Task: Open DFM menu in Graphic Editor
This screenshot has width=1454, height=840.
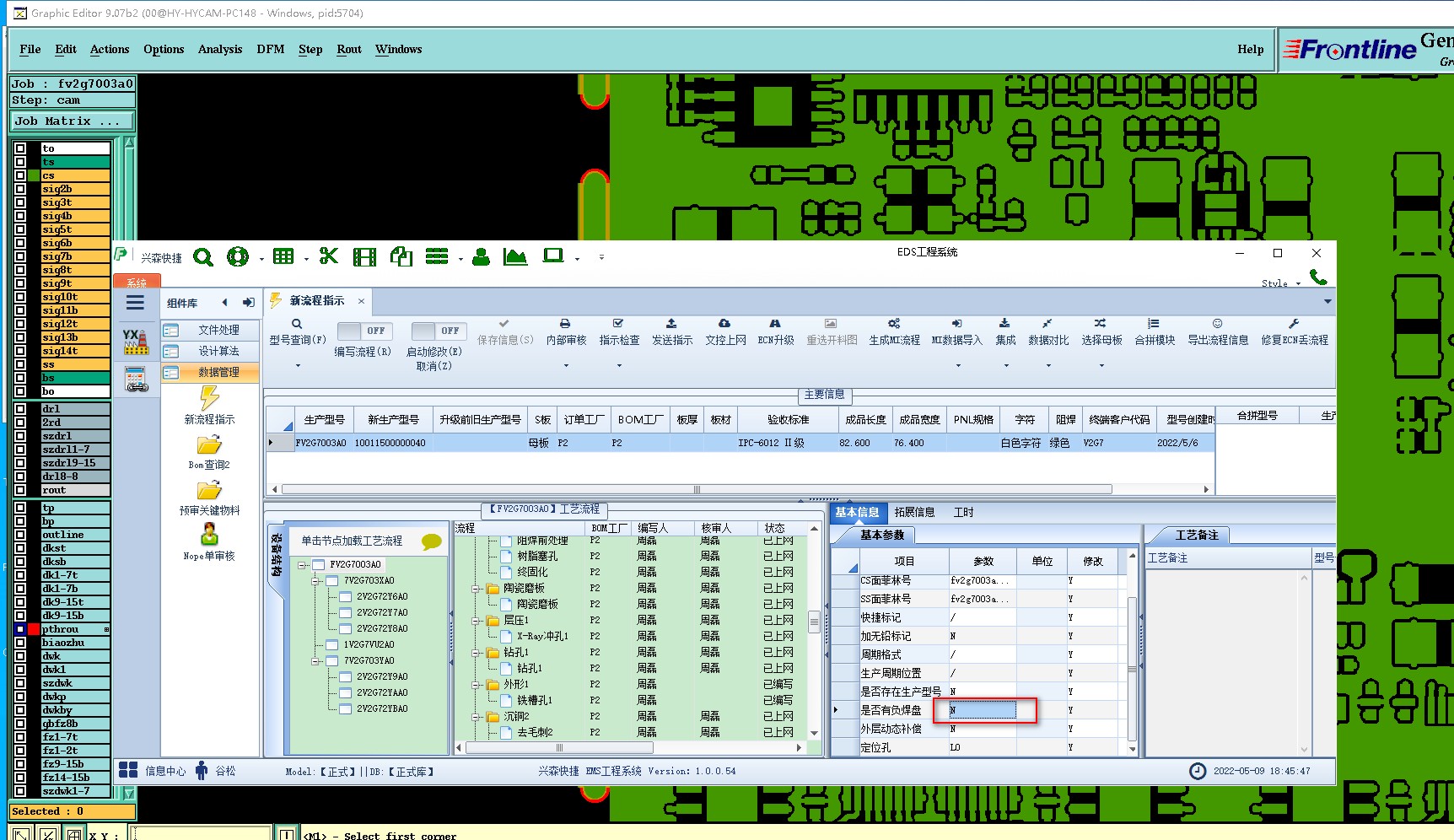Action: [x=271, y=49]
